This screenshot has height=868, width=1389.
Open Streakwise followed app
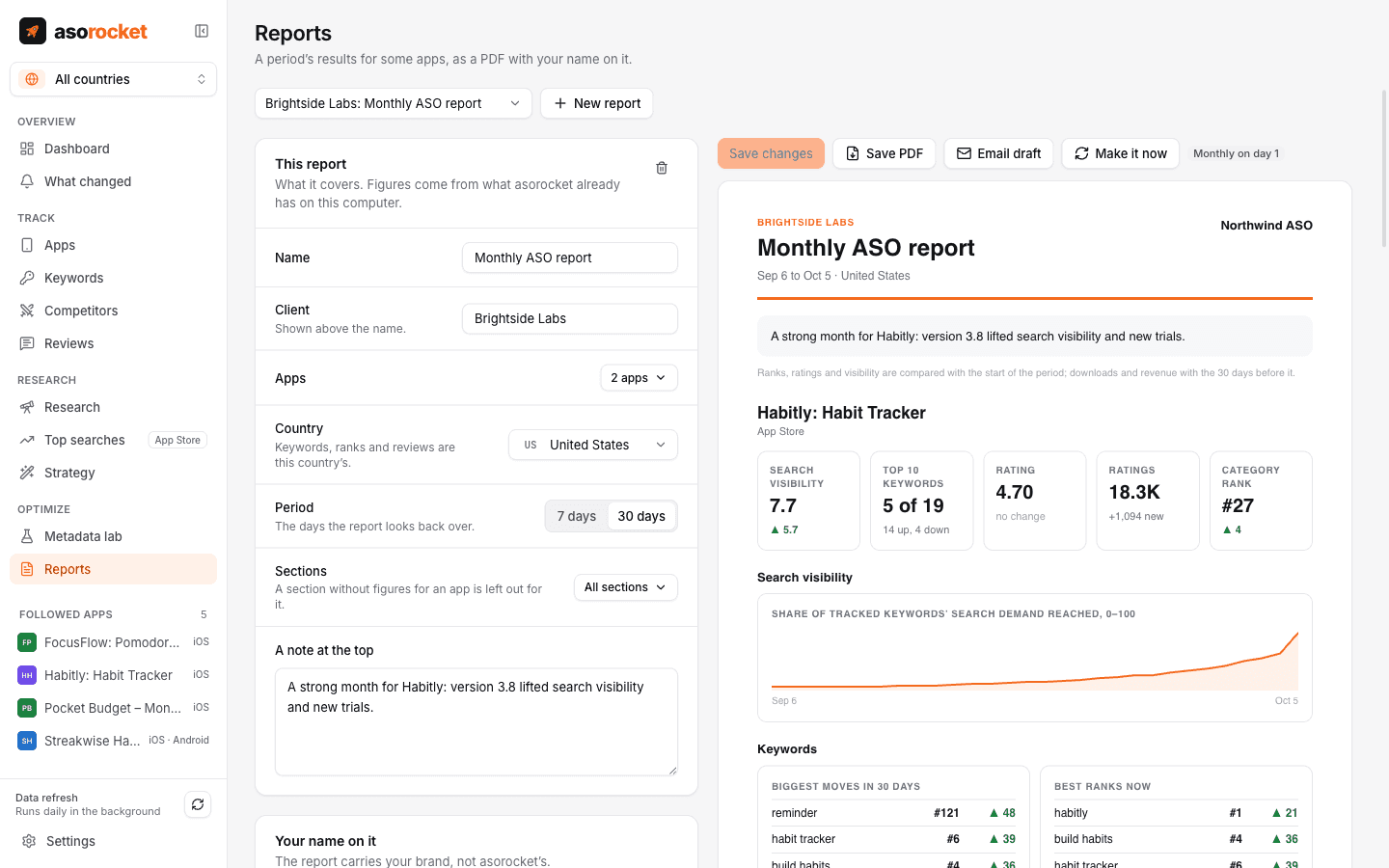click(114, 741)
